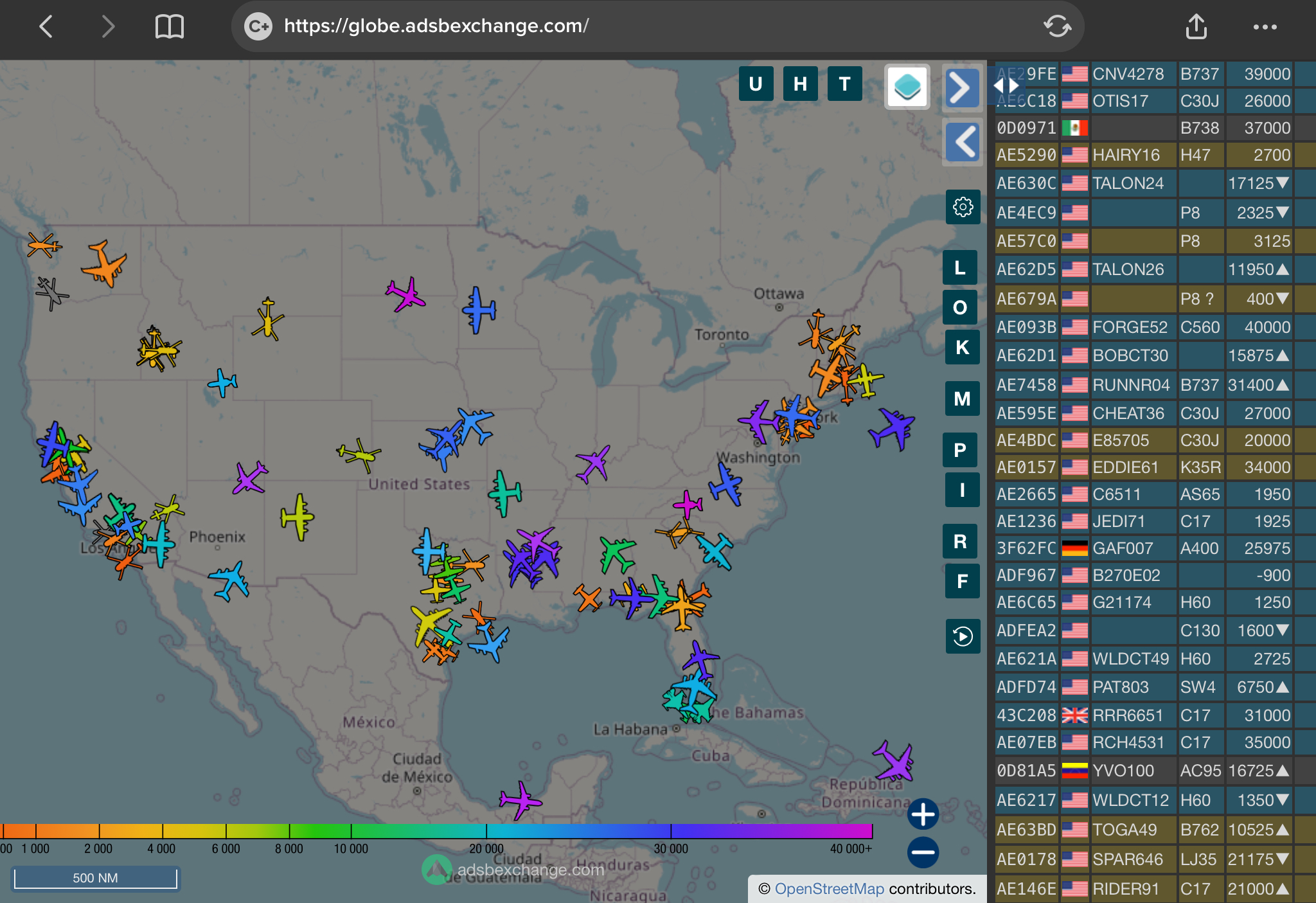Viewport: 1316px width, 903px height.
Task: Select aircraft row RUNNR04
Action: (1155, 385)
